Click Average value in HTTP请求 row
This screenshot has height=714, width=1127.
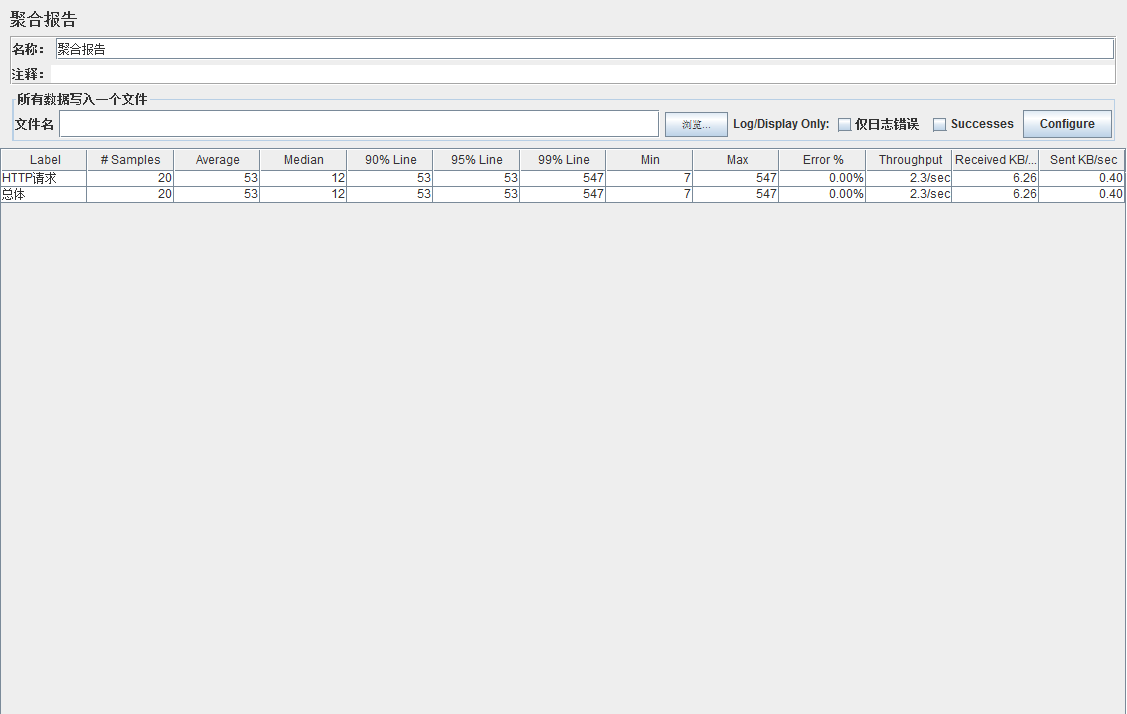(x=217, y=178)
